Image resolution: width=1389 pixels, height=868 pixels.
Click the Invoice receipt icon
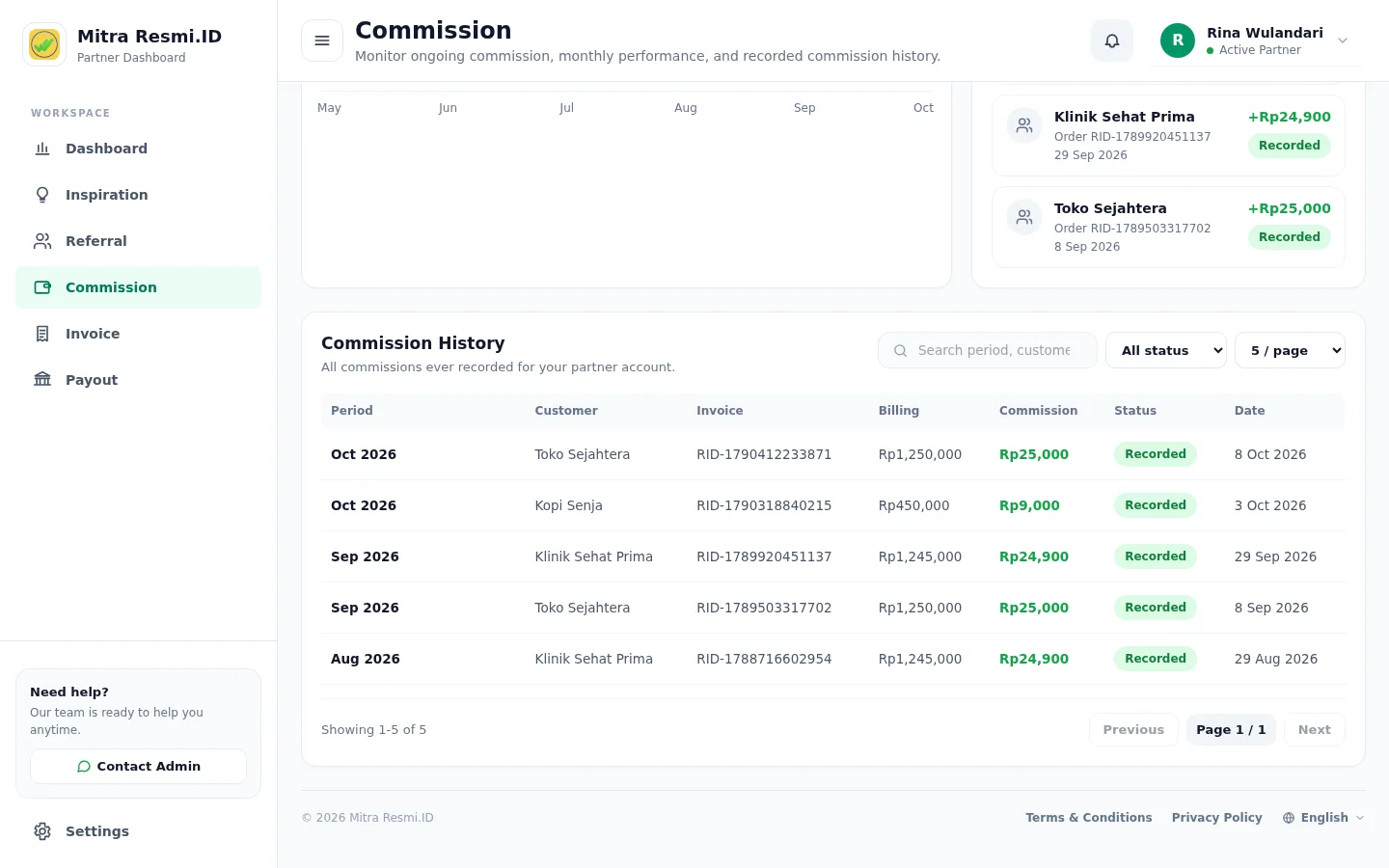(x=42, y=334)
